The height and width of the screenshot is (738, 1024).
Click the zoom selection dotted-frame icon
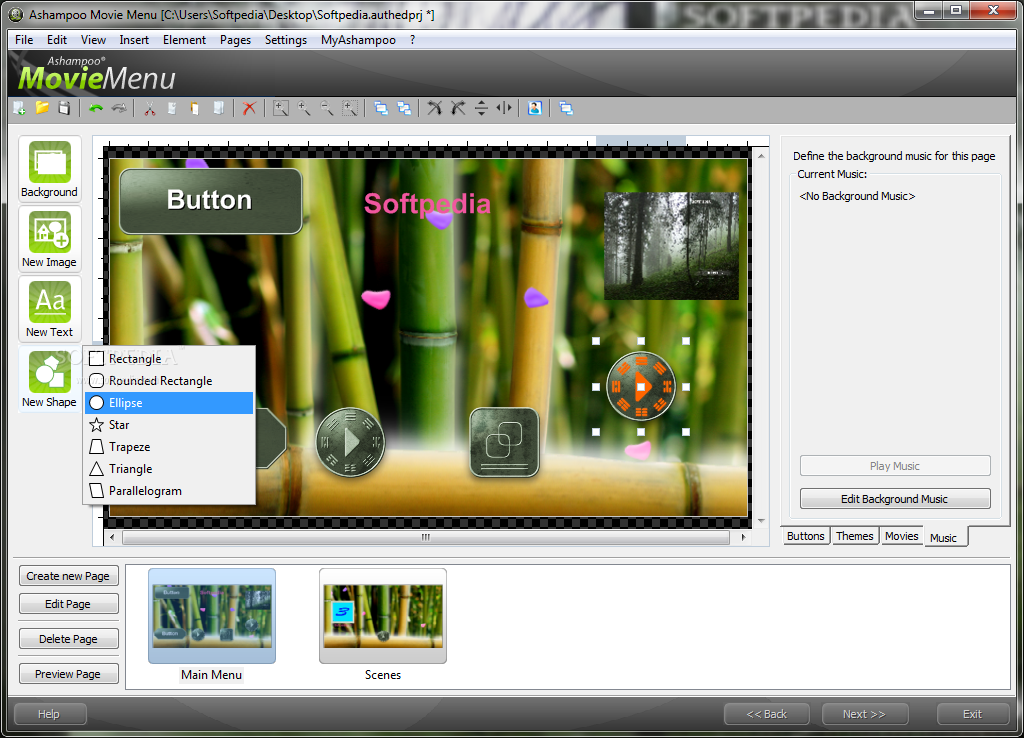[350, 108]
